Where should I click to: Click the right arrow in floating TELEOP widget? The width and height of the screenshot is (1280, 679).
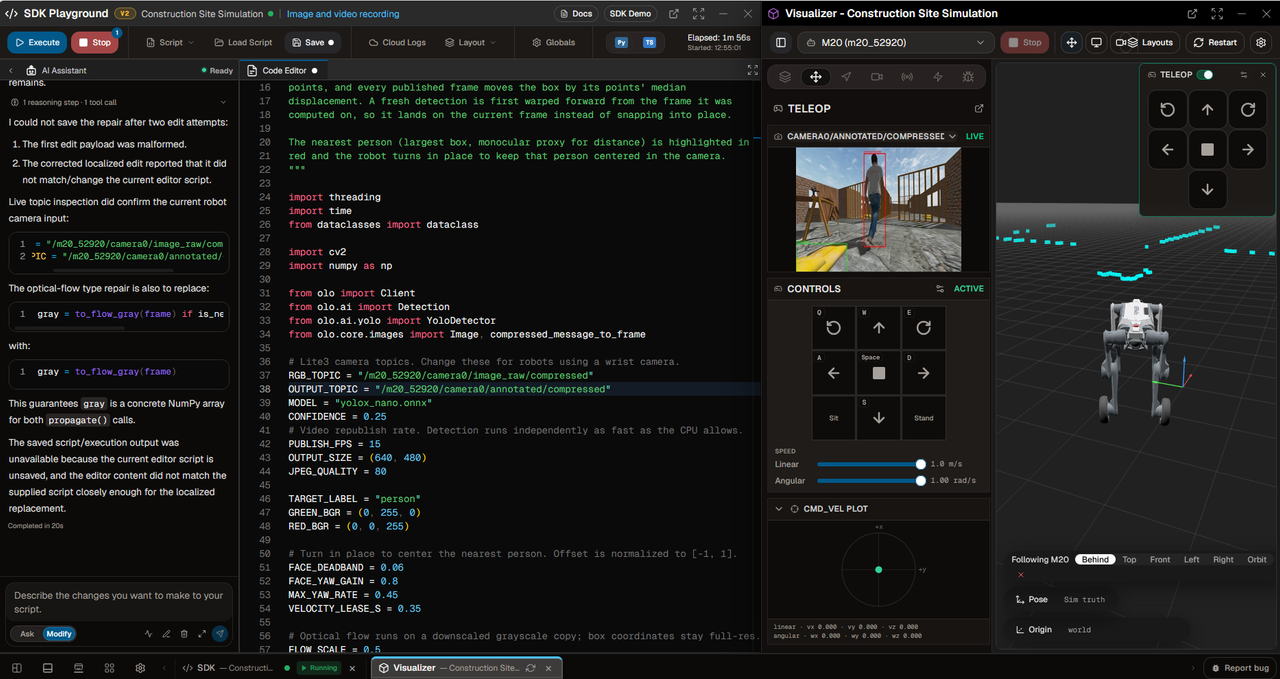tap(1248, 150)
